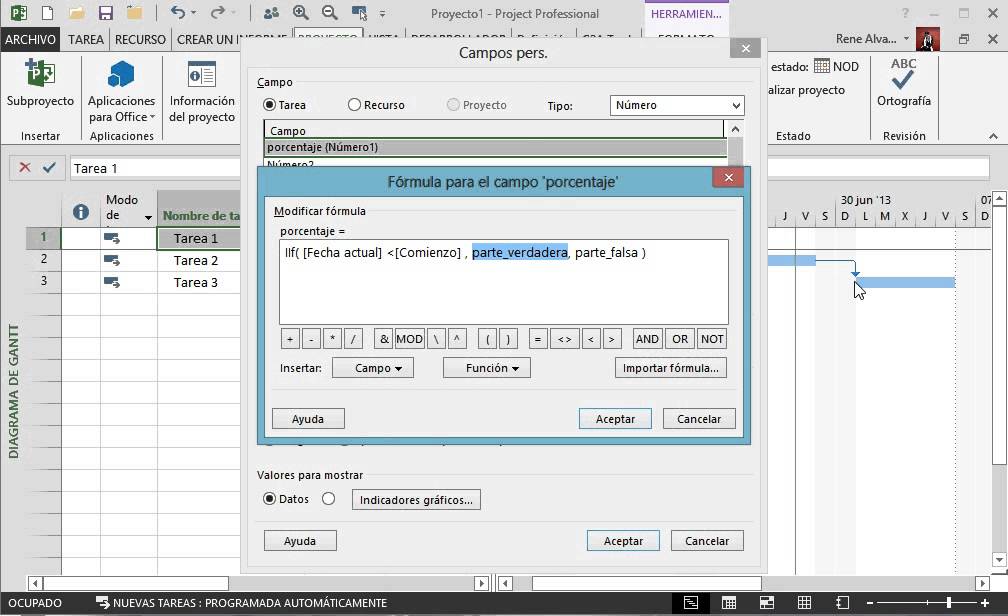Select the Tarea 2 name cell

(199, 260)
